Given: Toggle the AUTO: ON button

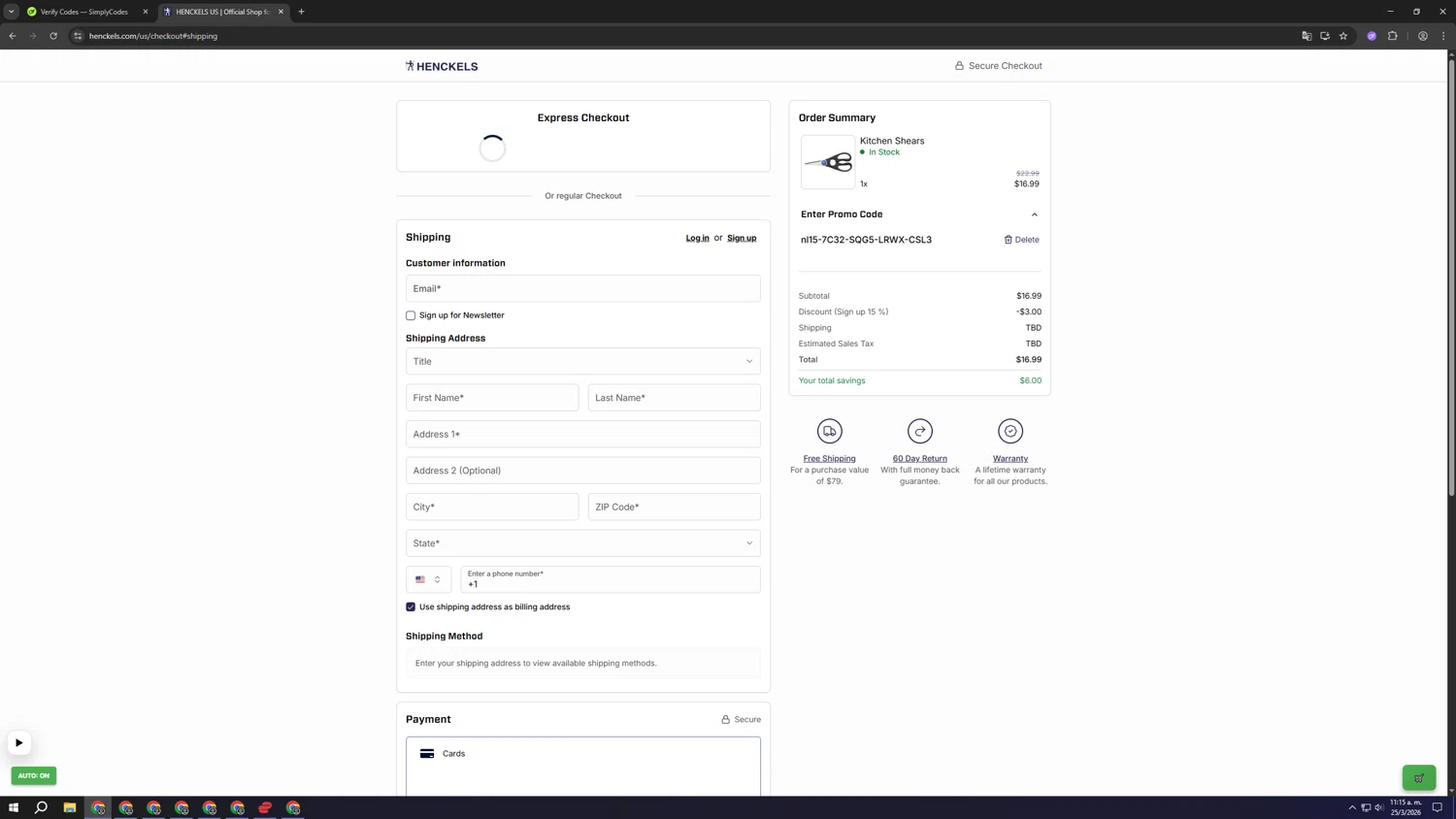Looking at the screenshot, I should coord(34,775).
